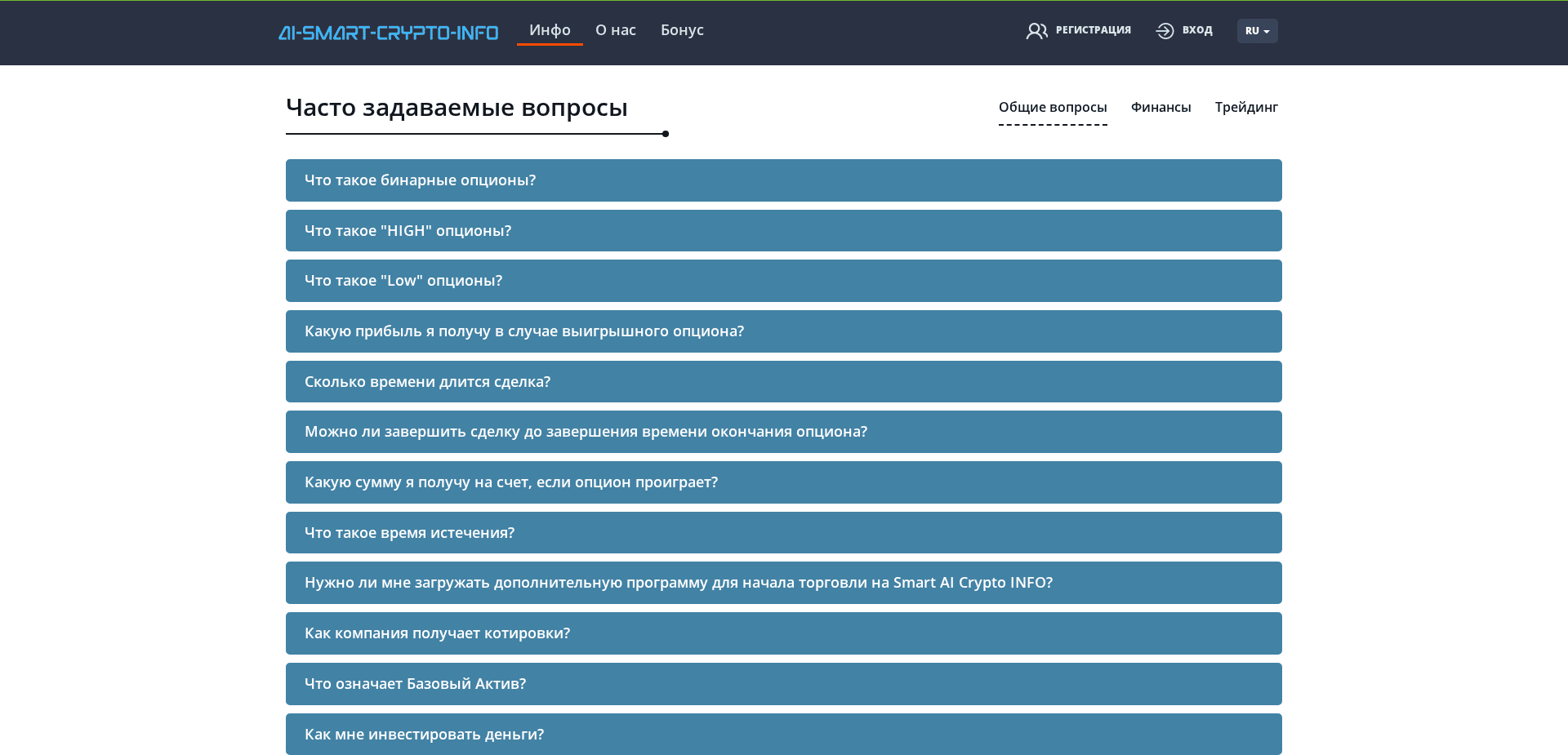Open the 'О нас' menu item
1568x755 pixels.
[616, 30]
